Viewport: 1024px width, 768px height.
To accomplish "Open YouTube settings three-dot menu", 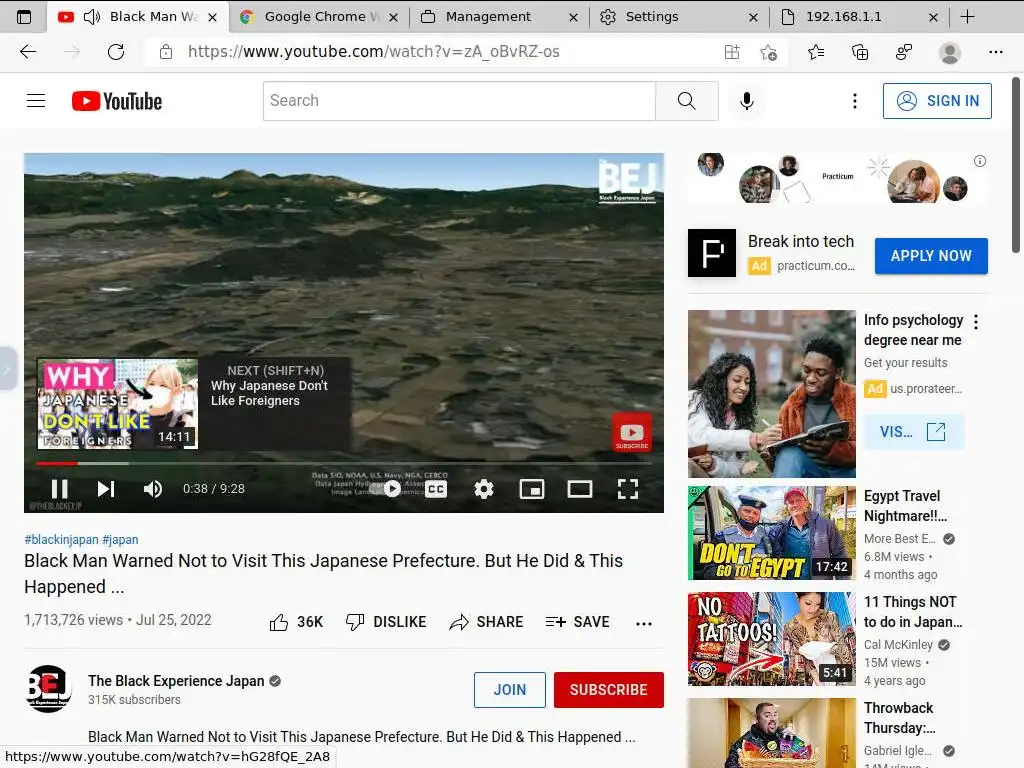I will click(854, 101).
